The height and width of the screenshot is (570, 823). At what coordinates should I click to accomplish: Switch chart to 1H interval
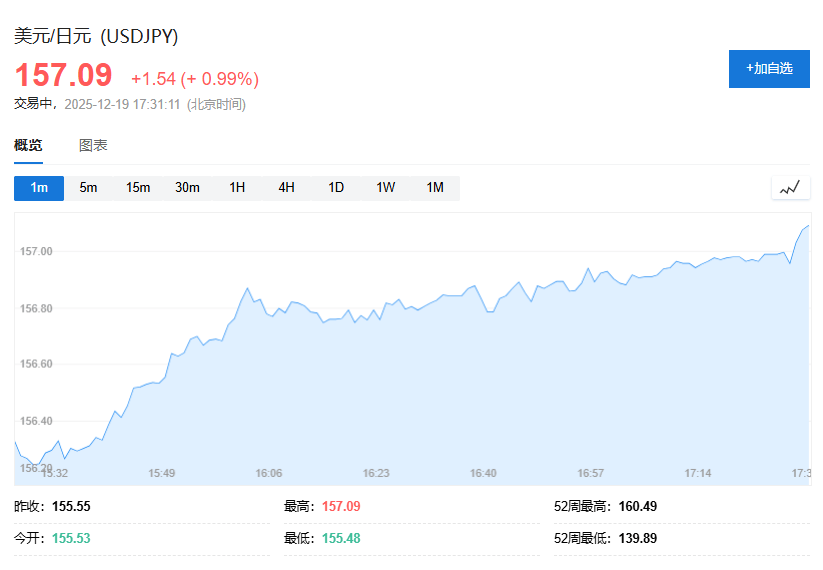tap(237, 188)
